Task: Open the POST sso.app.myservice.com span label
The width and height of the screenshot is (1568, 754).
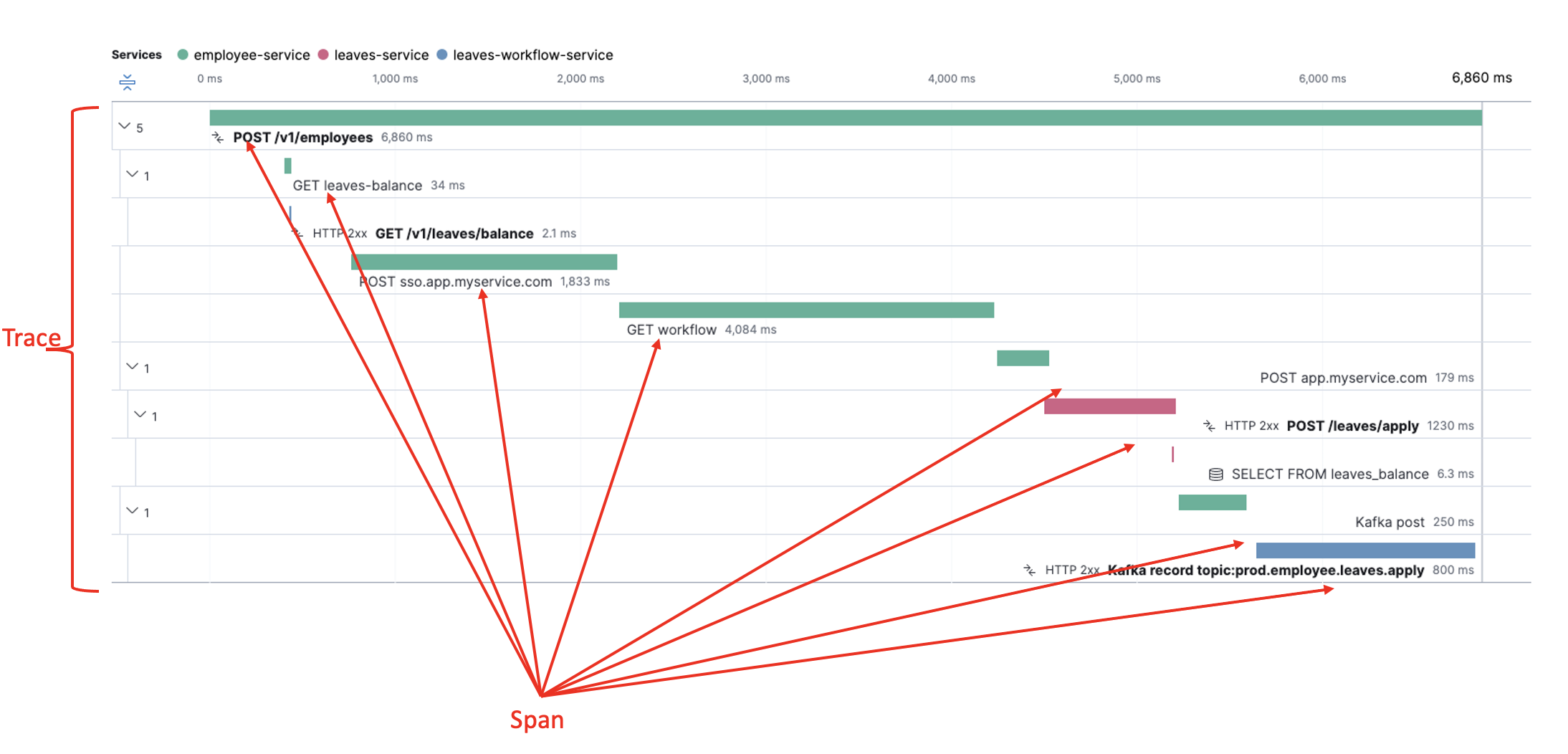Action: pos(455,282)
